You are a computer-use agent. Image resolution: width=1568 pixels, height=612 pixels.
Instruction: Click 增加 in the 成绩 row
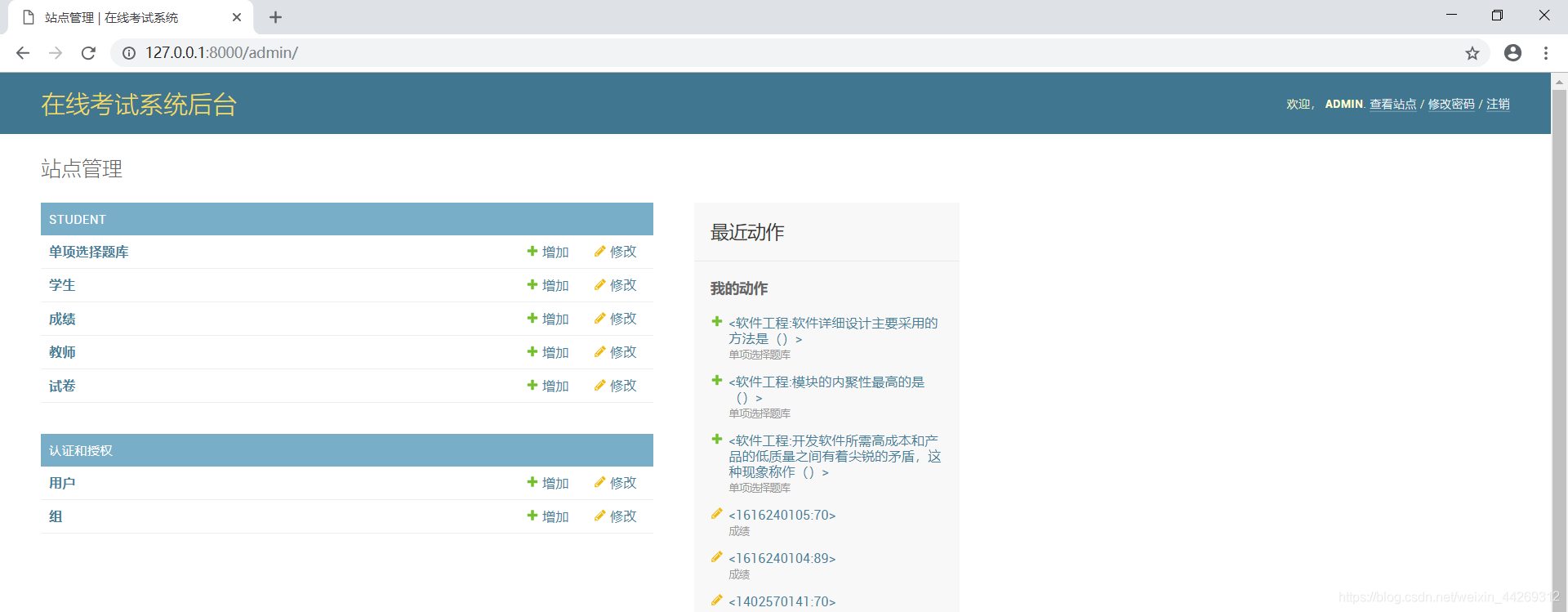[548, 319]
